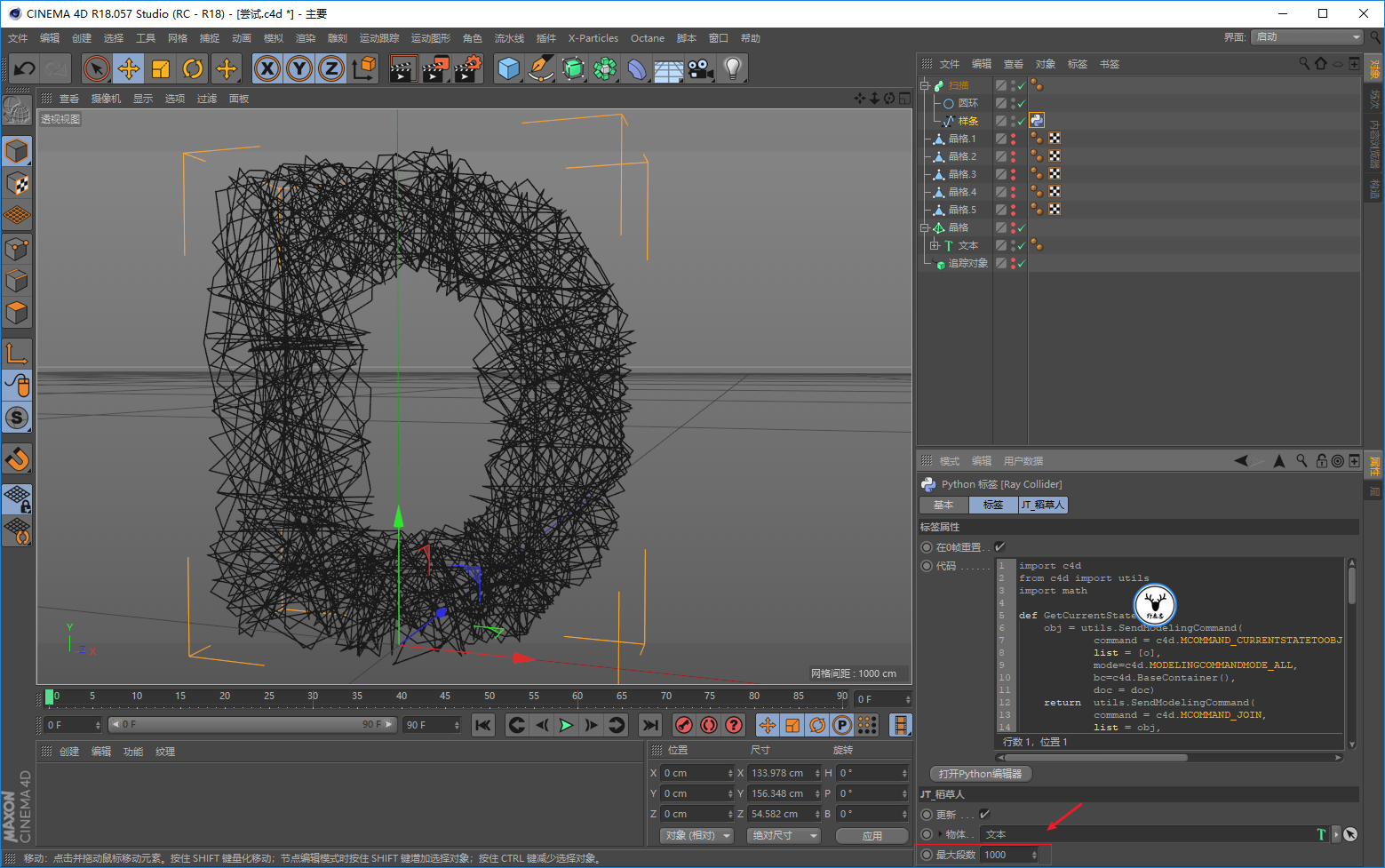This screenshot has height=868, width=1385.
Task: Toggle X axis lock
Action: tap(267, 68)
